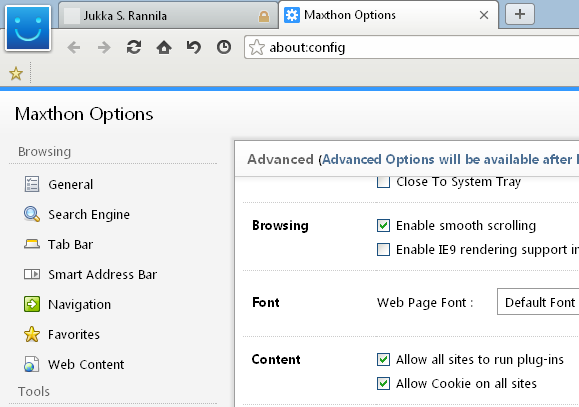Viewport: 579px width, 407px height.
Task: Open Search Engine settings
Action: 89,215
